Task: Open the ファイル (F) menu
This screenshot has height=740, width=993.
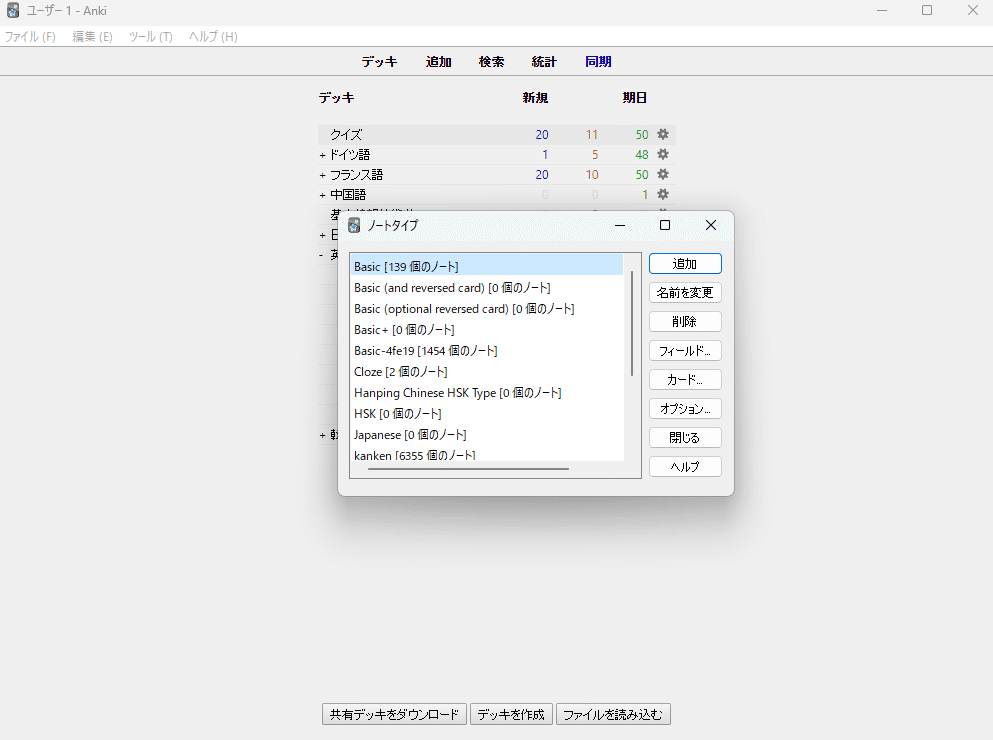Action: tap(30, 37)
